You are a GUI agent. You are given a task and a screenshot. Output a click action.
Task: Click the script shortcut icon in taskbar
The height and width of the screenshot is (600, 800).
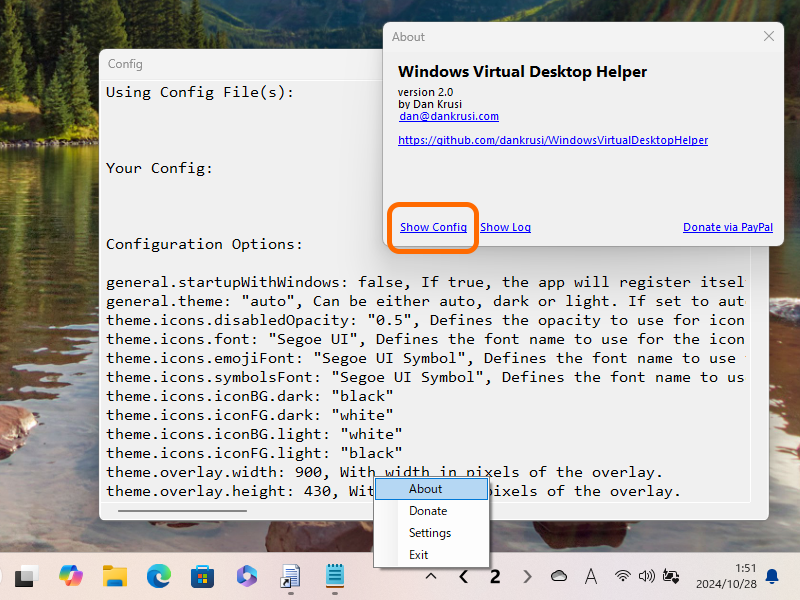point(291,577)
